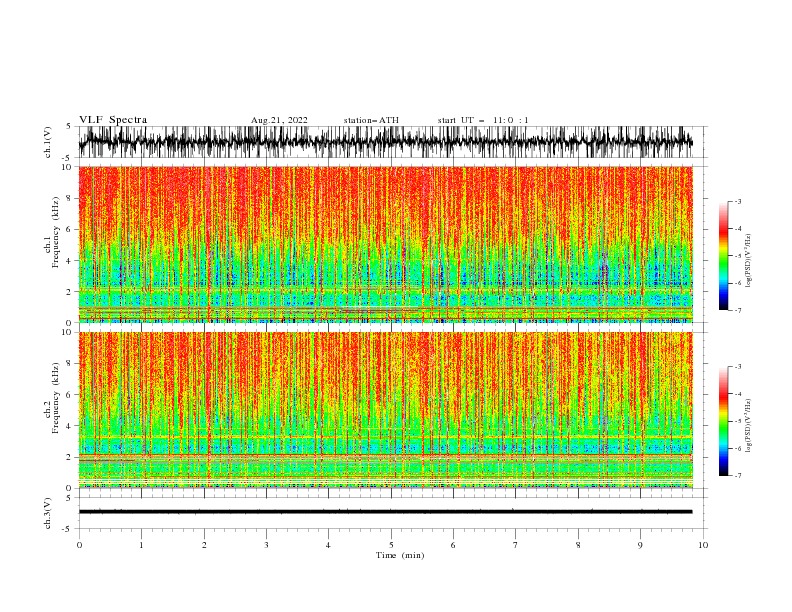Click the 'VLF Spectra' title text
792x612 pixels.
(113, 120)
